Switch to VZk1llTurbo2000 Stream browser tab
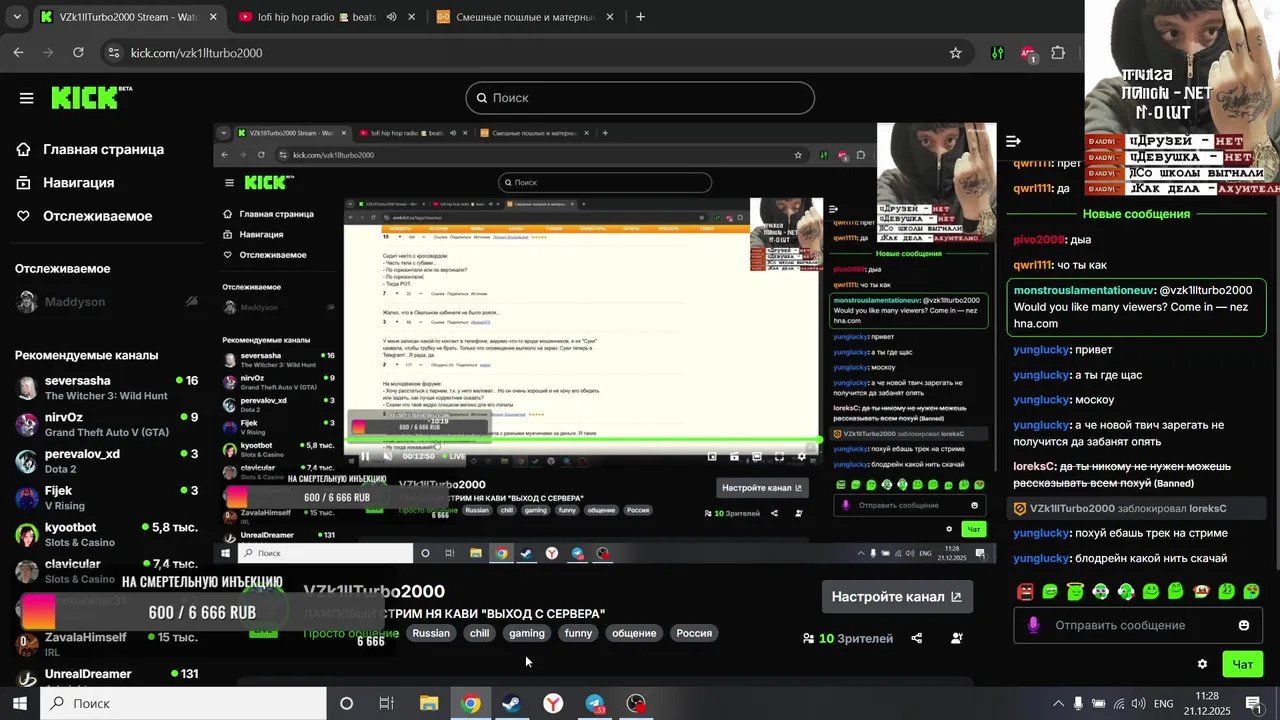Viewport: 1280px width, 720px height. pyautogui.click(x=128, y=17)
